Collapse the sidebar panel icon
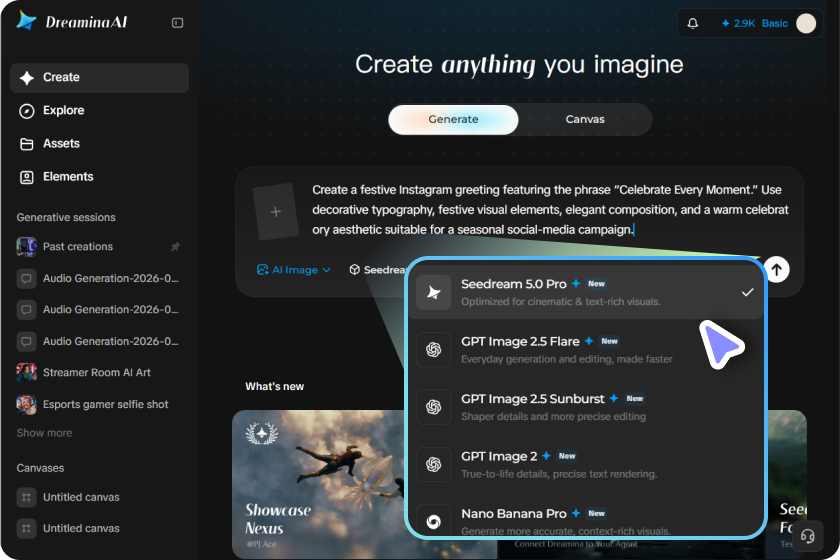The image size is (840, 560). click(177, 23)
